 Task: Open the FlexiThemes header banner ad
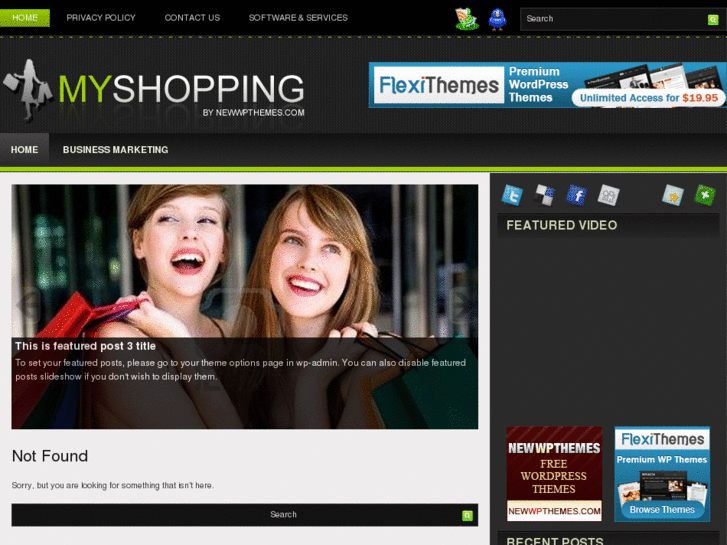548,85
